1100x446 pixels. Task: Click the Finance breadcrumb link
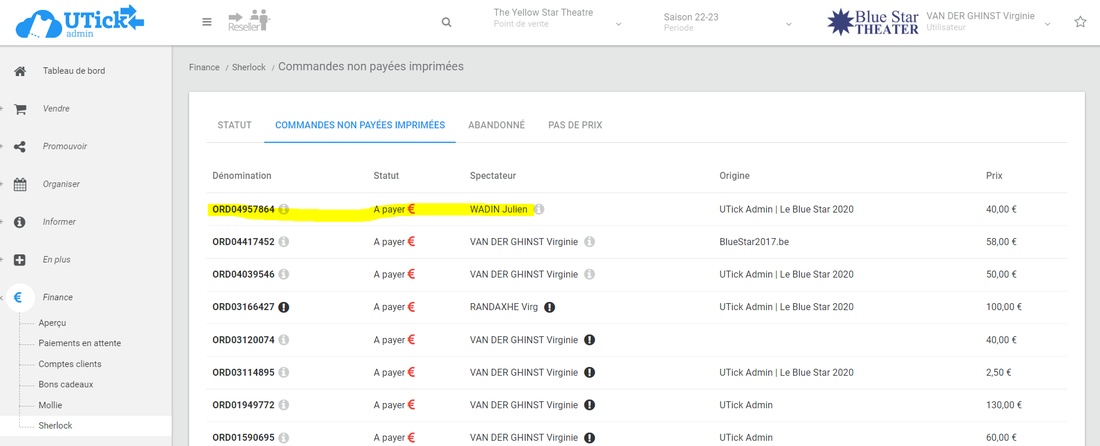tap(204, 67)
